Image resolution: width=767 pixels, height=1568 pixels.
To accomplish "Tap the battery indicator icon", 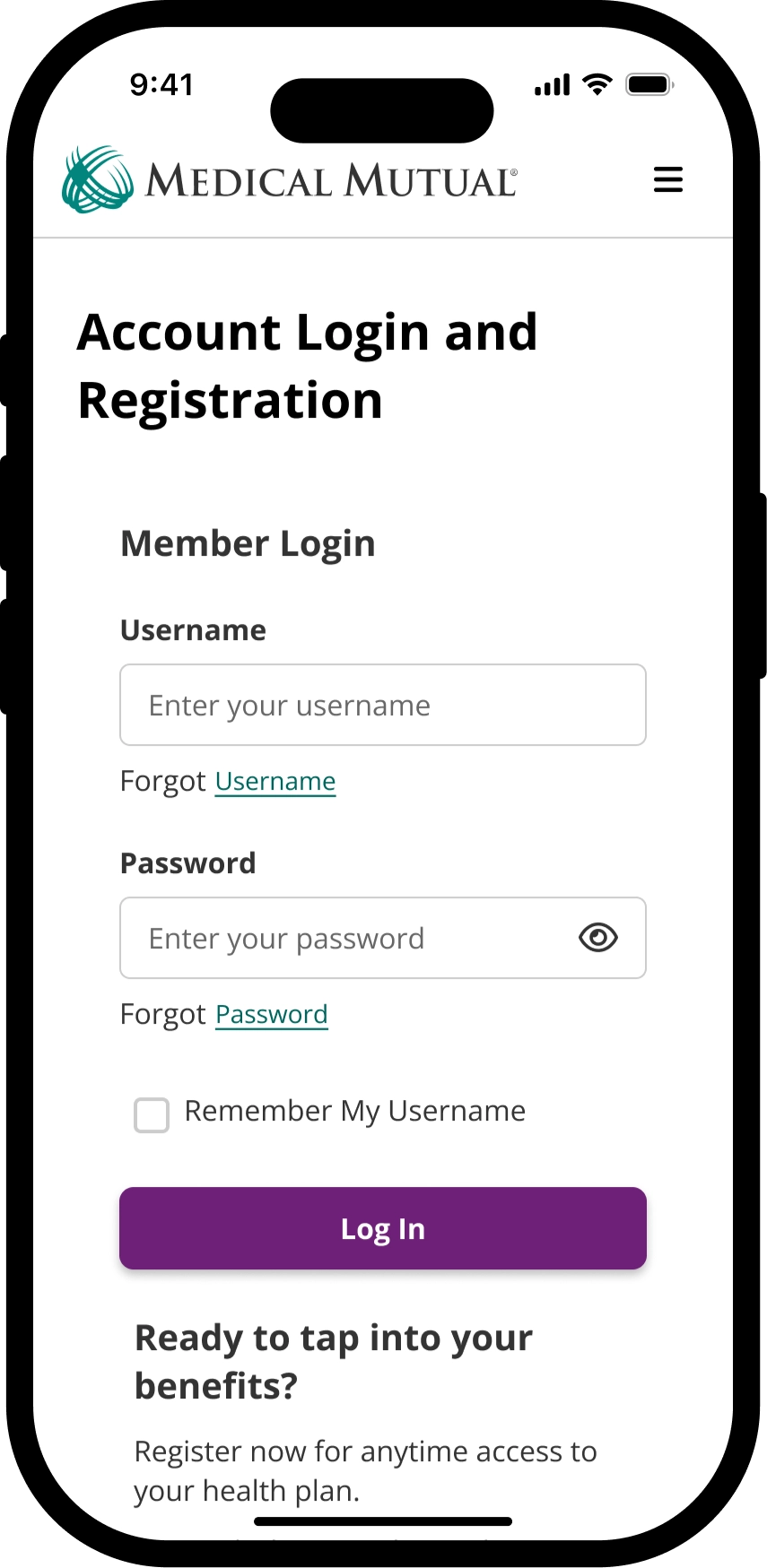I will [649, 85].
